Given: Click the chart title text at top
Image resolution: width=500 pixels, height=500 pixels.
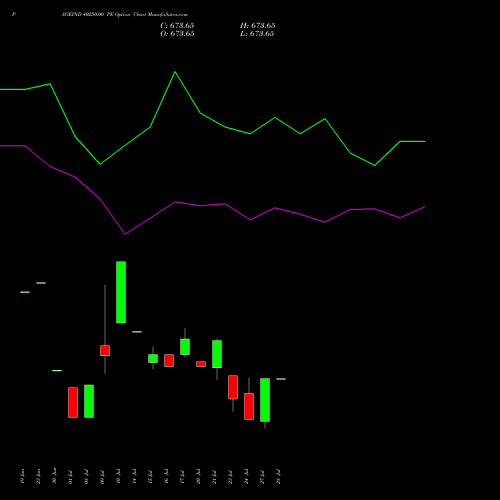Looking at the screenshot, I should pyautogui.click(x=125, y=15).
